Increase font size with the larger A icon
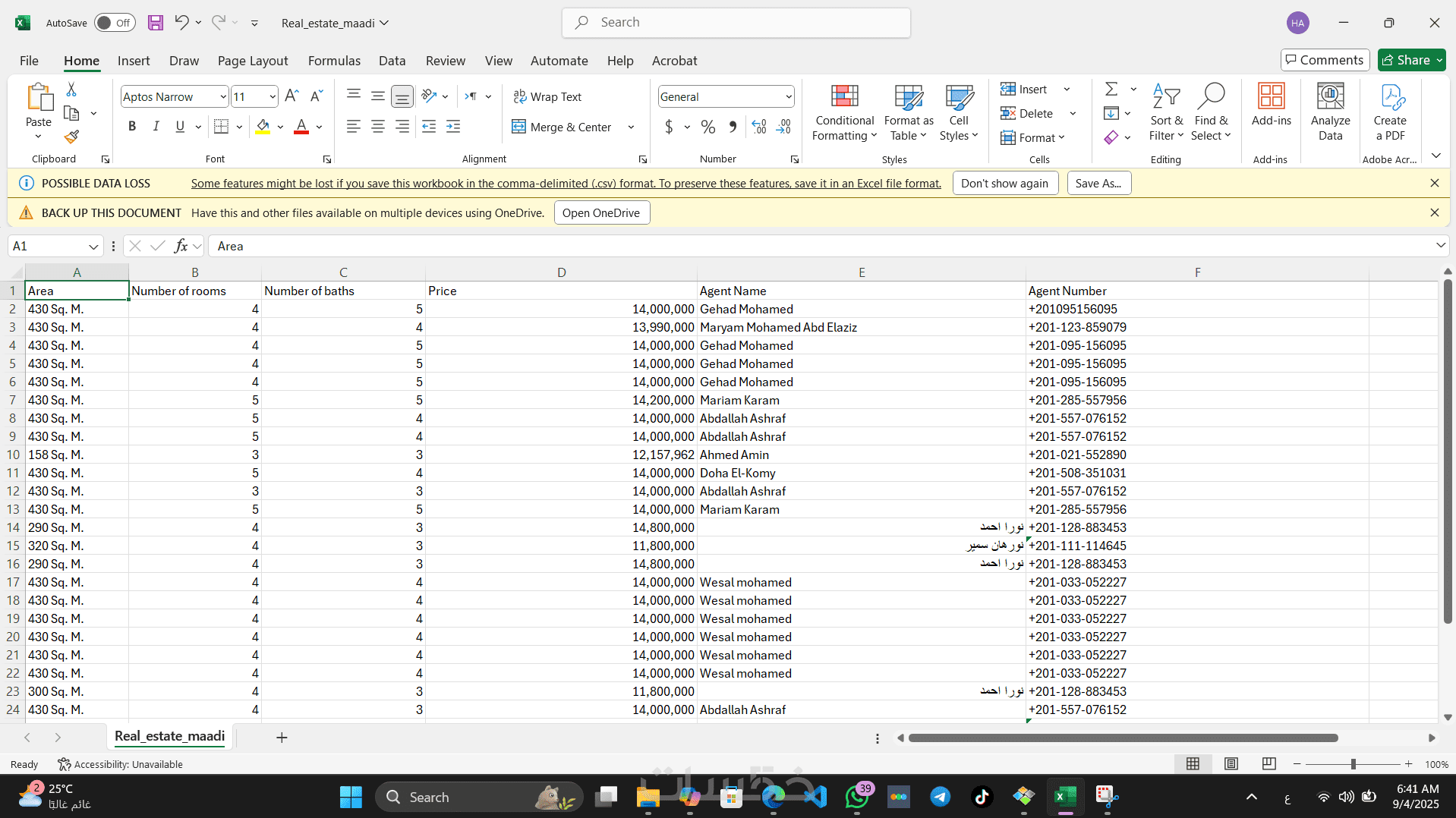Viewport: 1456px width, 818px height. [292, 96]
